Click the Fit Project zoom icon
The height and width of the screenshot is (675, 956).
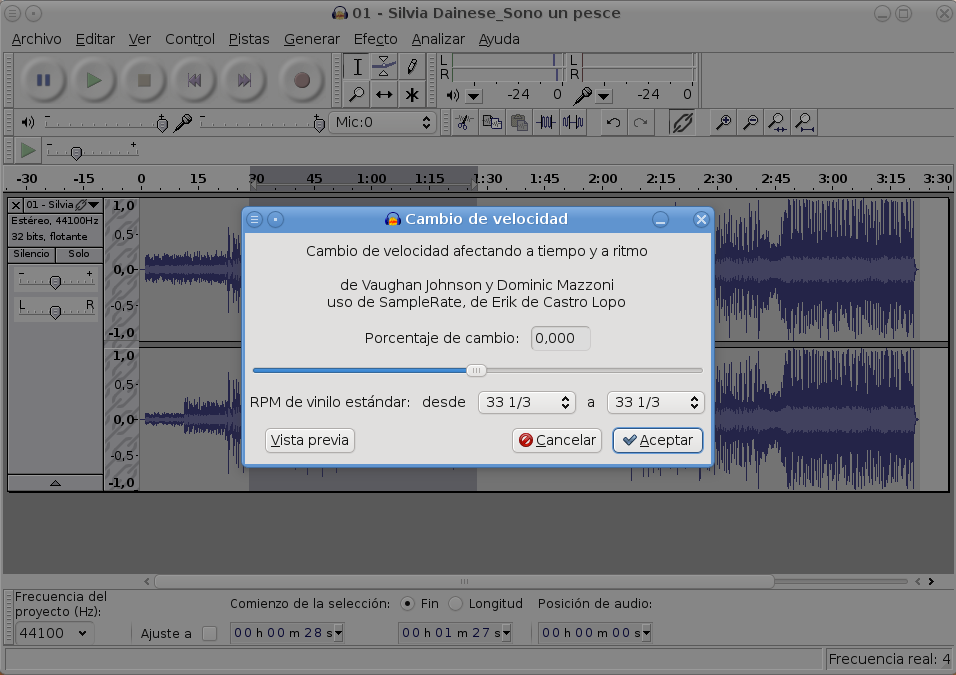click(805, 123)
